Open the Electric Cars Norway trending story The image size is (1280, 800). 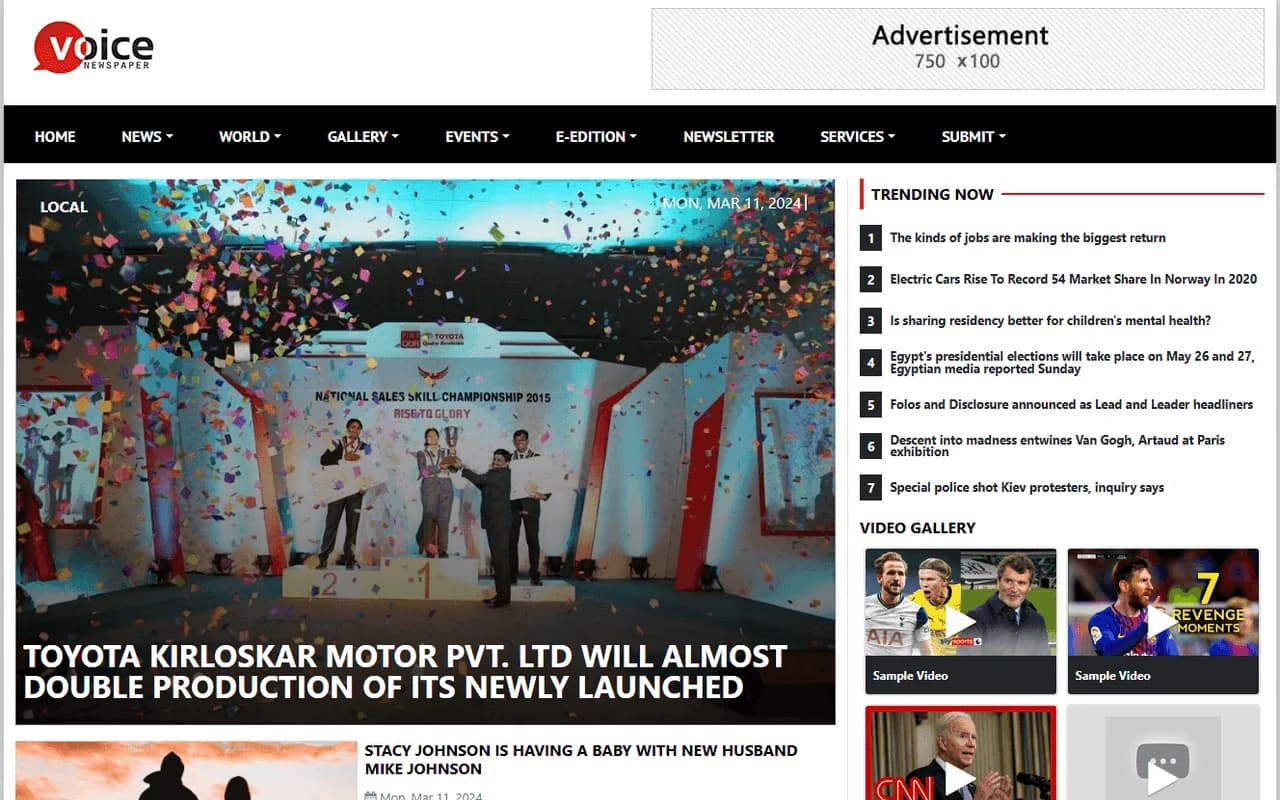(x=1070, y=279)
